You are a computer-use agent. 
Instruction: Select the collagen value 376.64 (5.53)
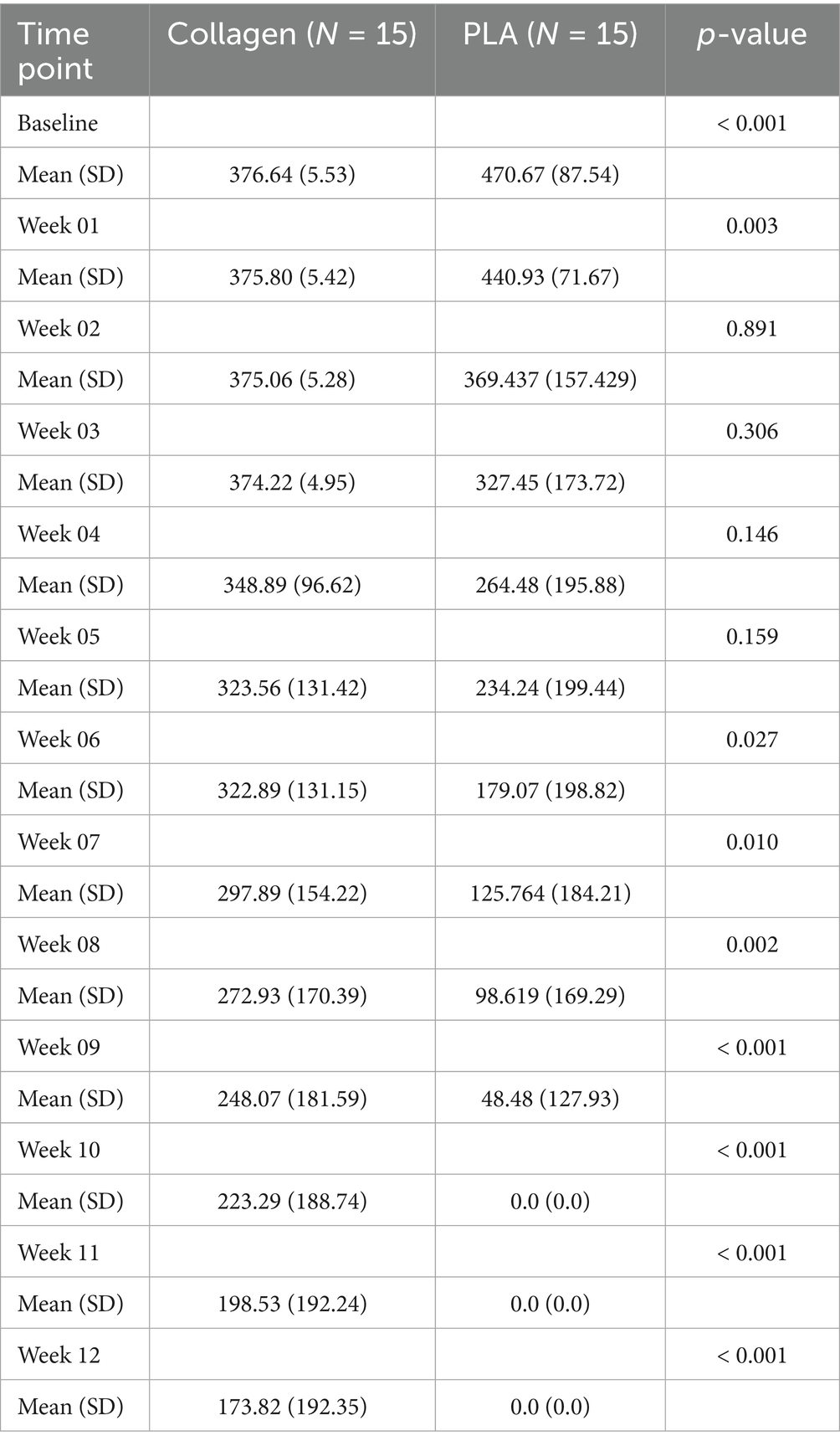[x=292, y=174]
